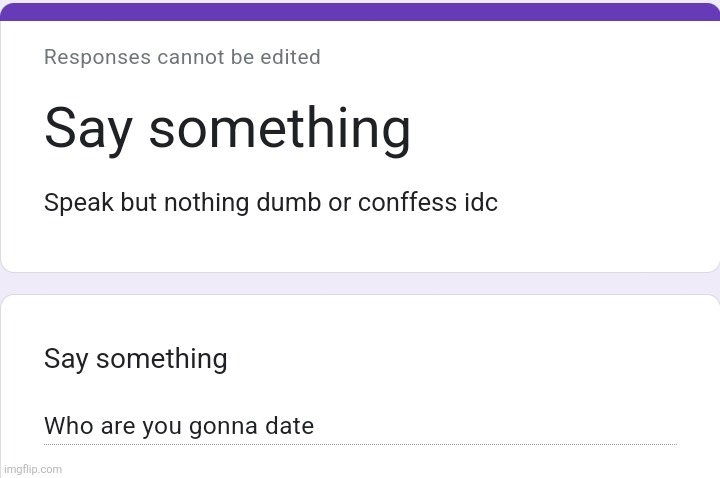This screenshot has width=720, height=478.
Task: Click the word "edited" in the notice
Action: (x=290, y=57)
